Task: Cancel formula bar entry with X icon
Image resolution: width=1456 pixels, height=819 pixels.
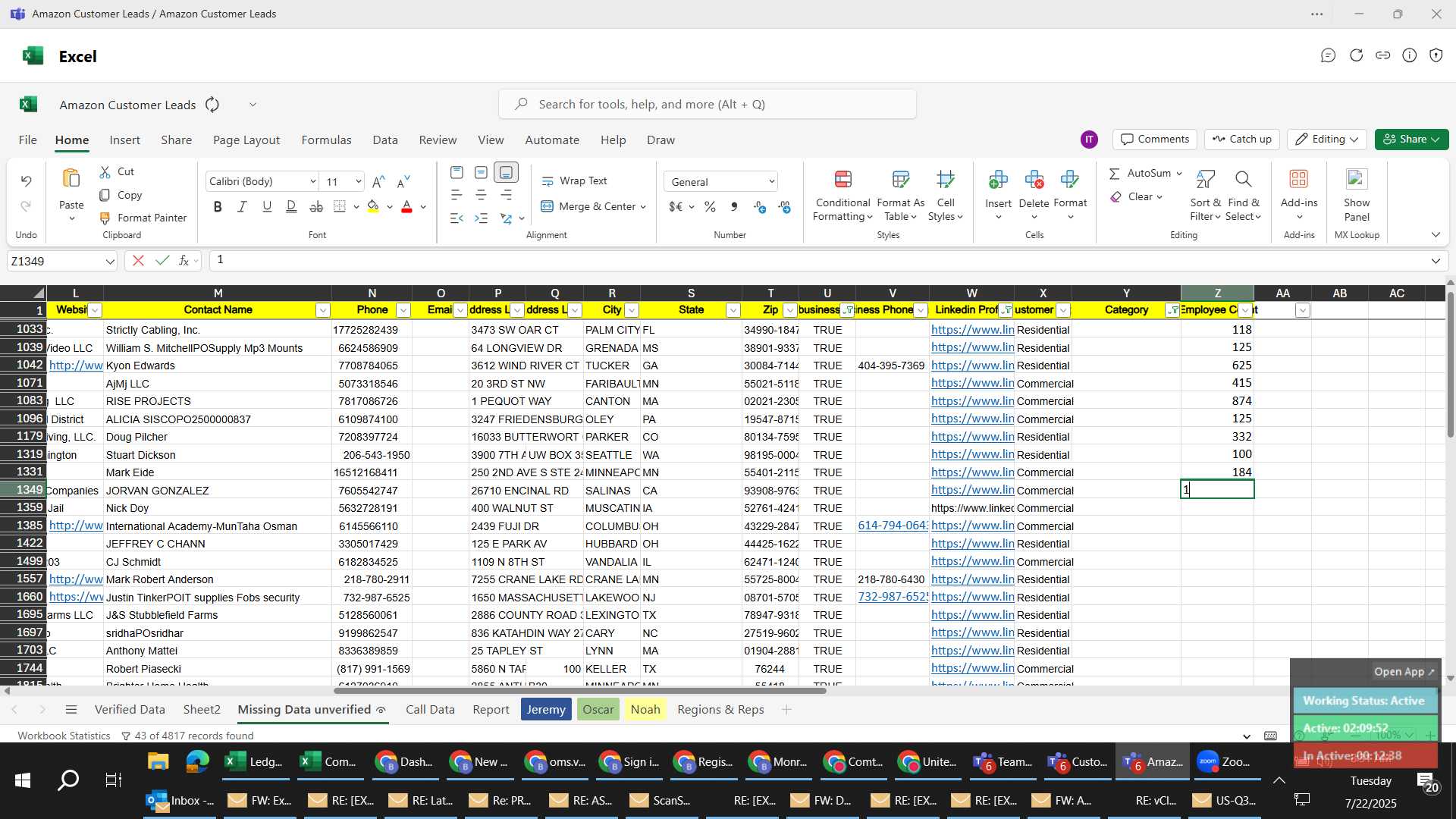Action: (x=138, y=261)
